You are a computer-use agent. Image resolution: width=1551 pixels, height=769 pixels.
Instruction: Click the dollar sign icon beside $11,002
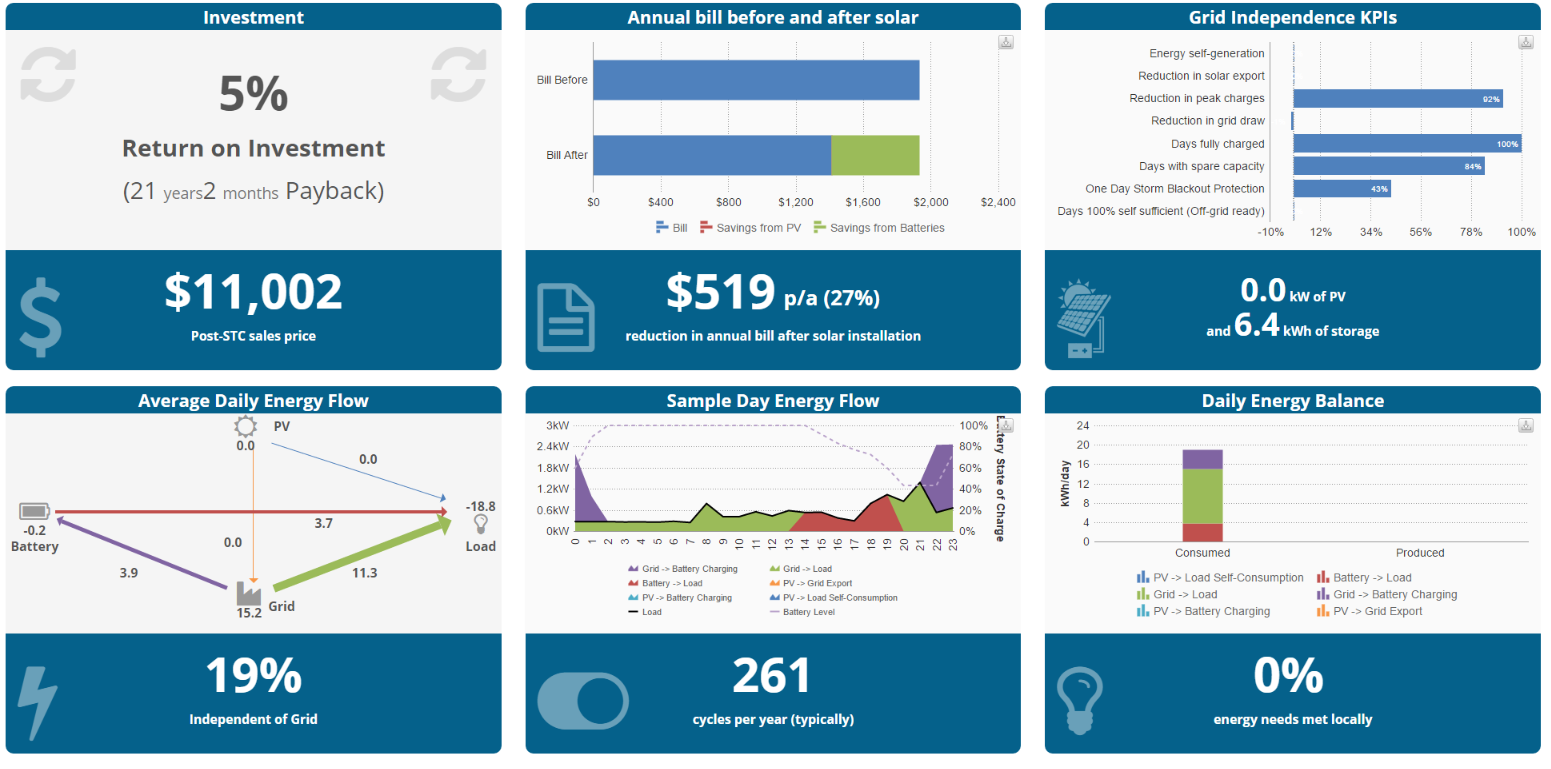41,320
